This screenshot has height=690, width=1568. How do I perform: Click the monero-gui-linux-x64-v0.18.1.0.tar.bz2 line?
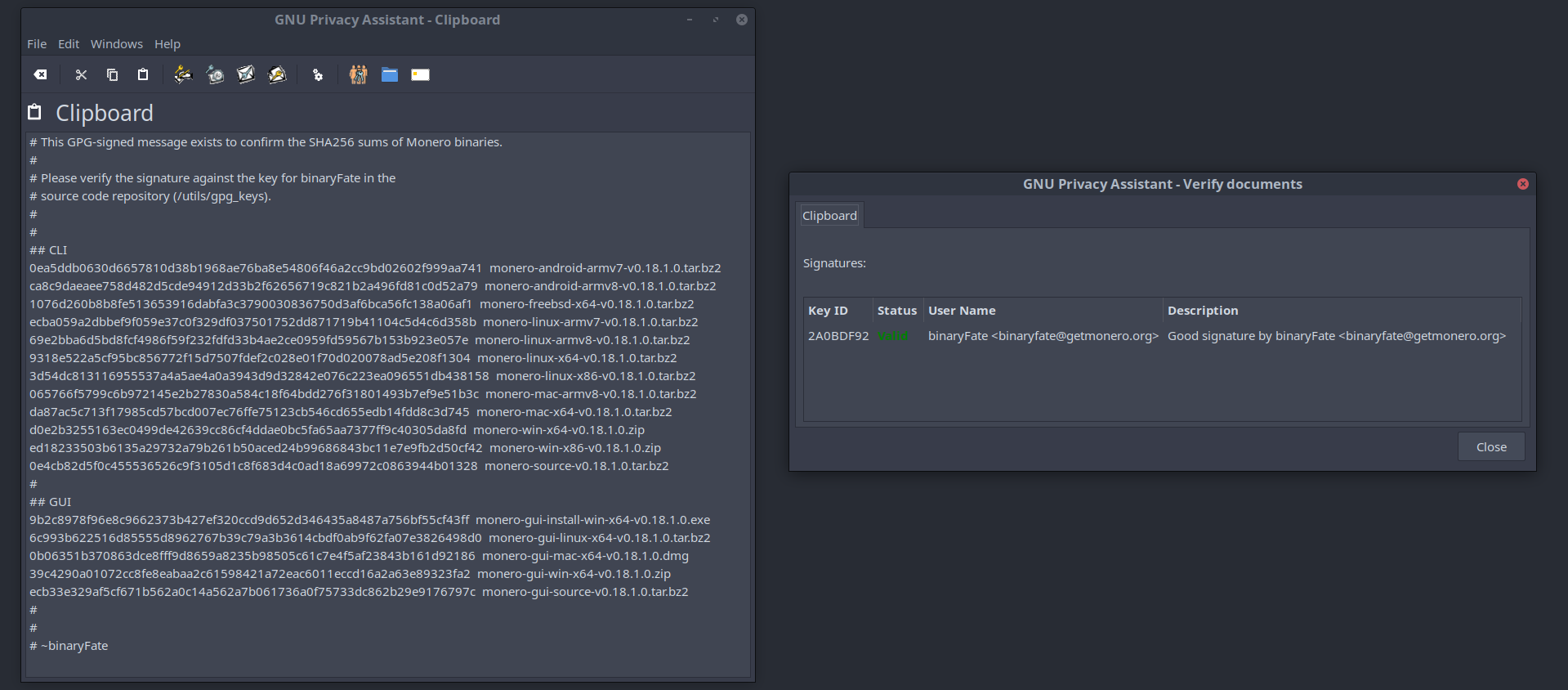point(370,538)
